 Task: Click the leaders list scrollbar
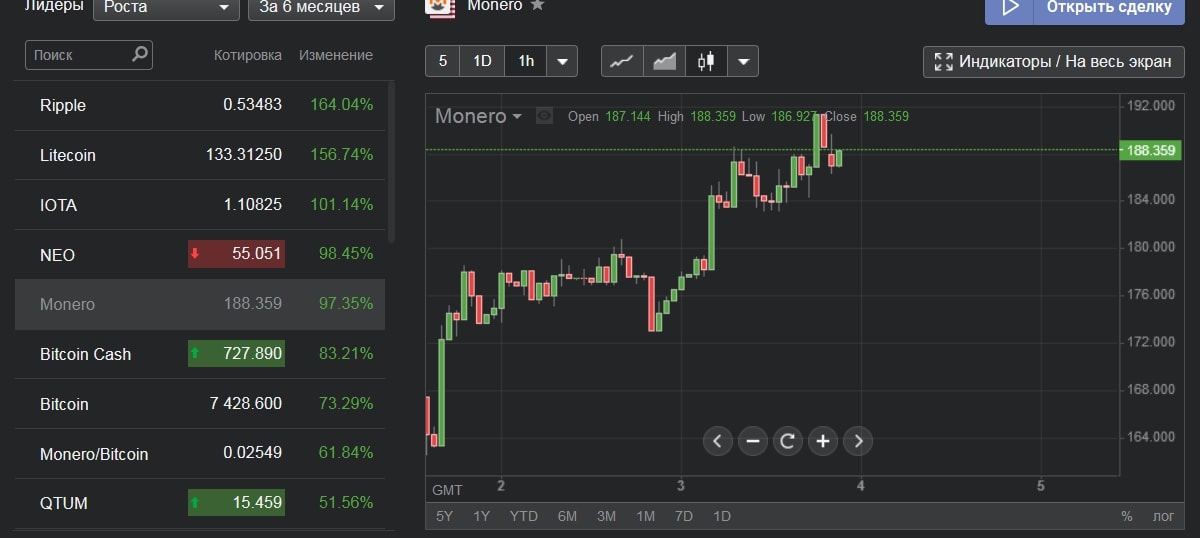pos(392,162)
